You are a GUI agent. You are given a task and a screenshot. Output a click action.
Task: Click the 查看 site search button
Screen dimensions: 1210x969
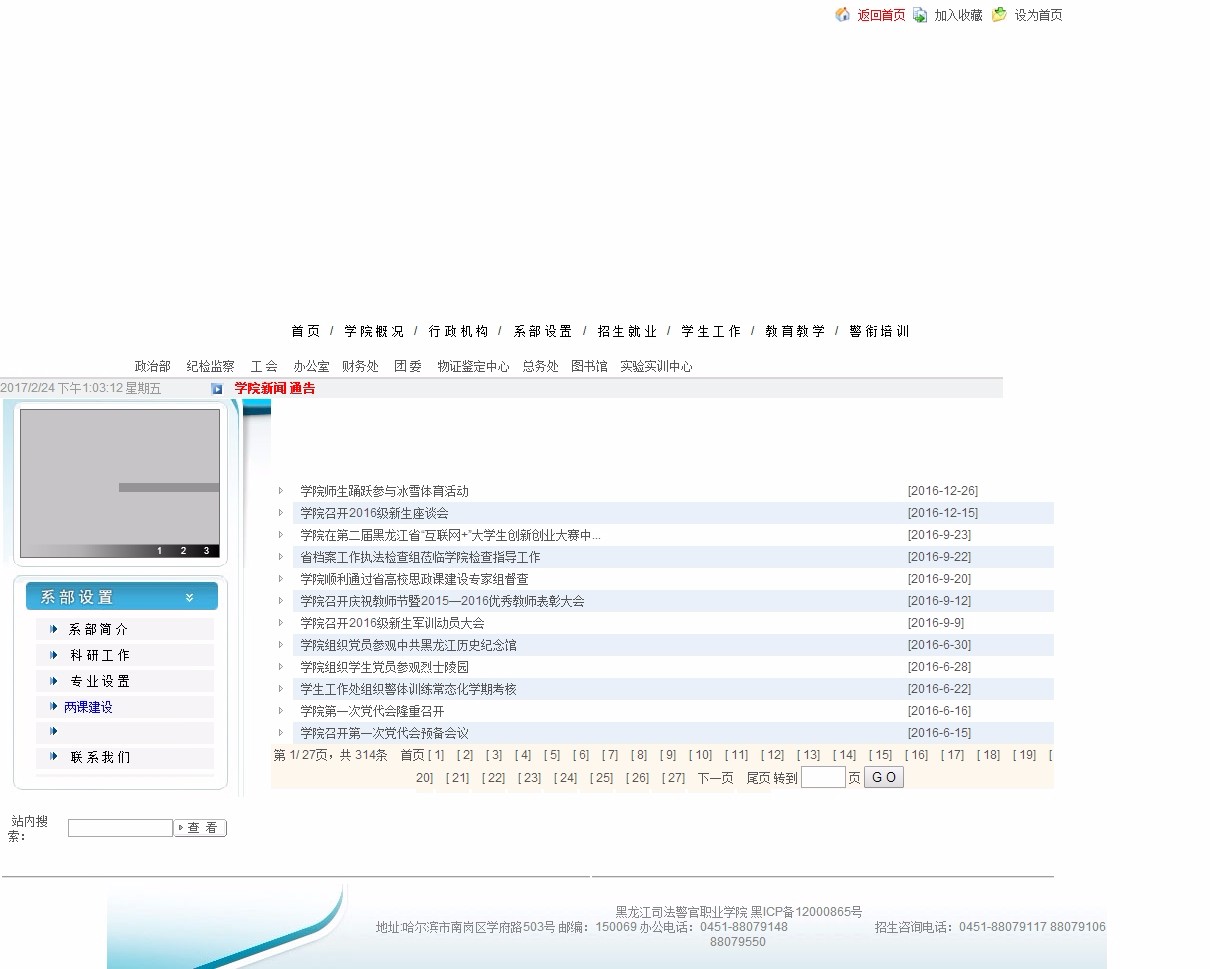(201, 828)
